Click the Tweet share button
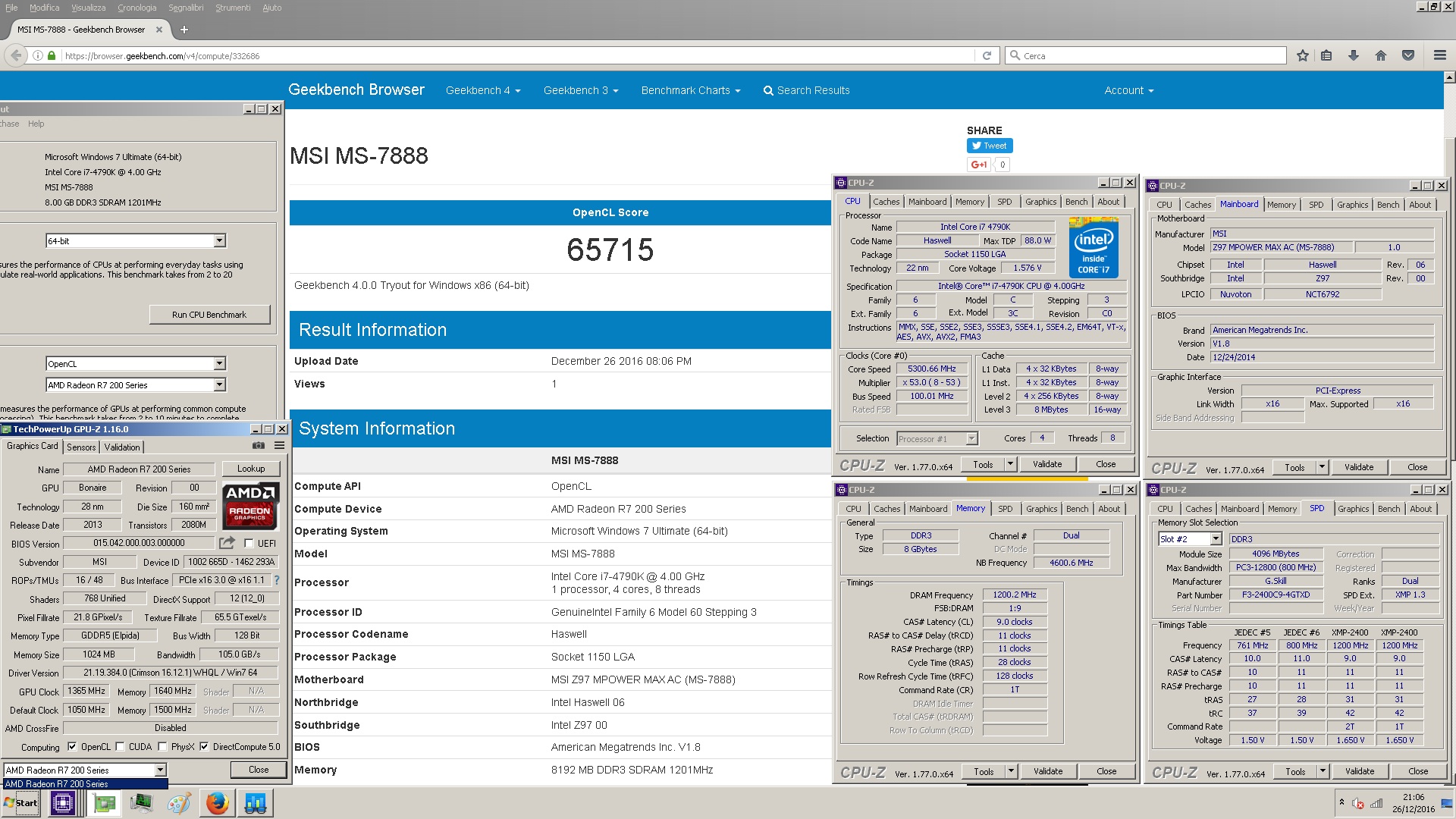The width and height of the screenshot is (1456, 819). 990,146
